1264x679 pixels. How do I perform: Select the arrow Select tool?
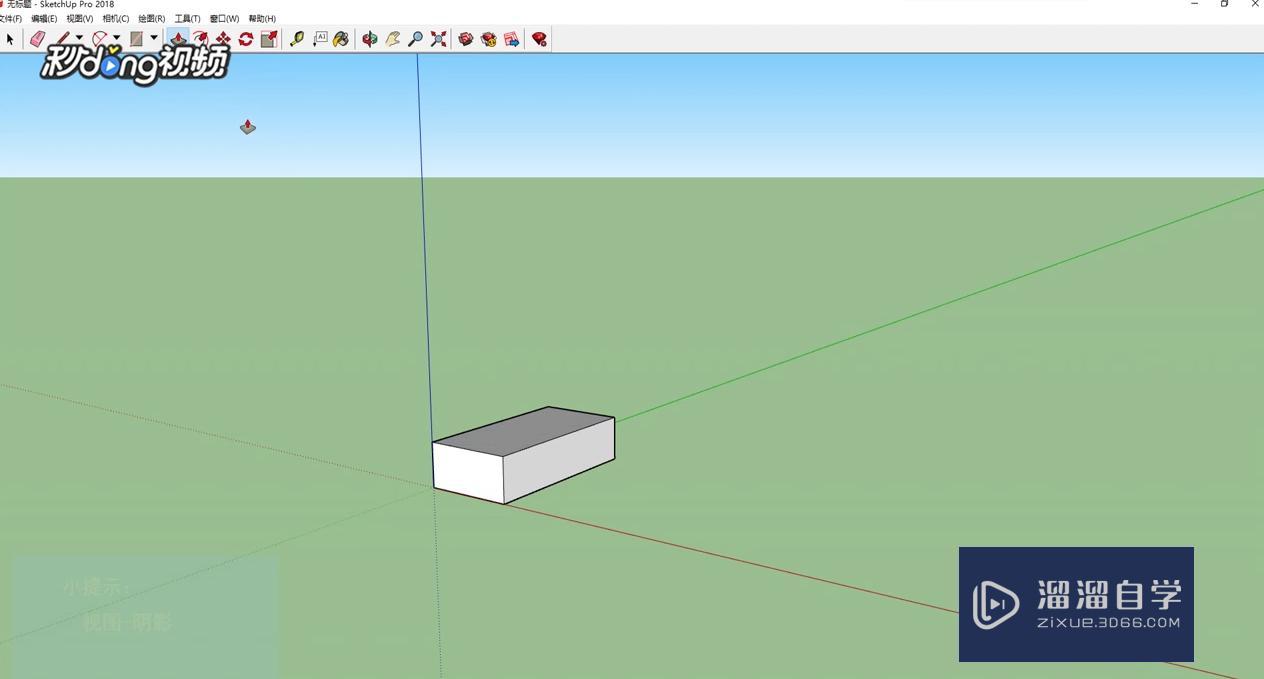(x=10, y=39)
